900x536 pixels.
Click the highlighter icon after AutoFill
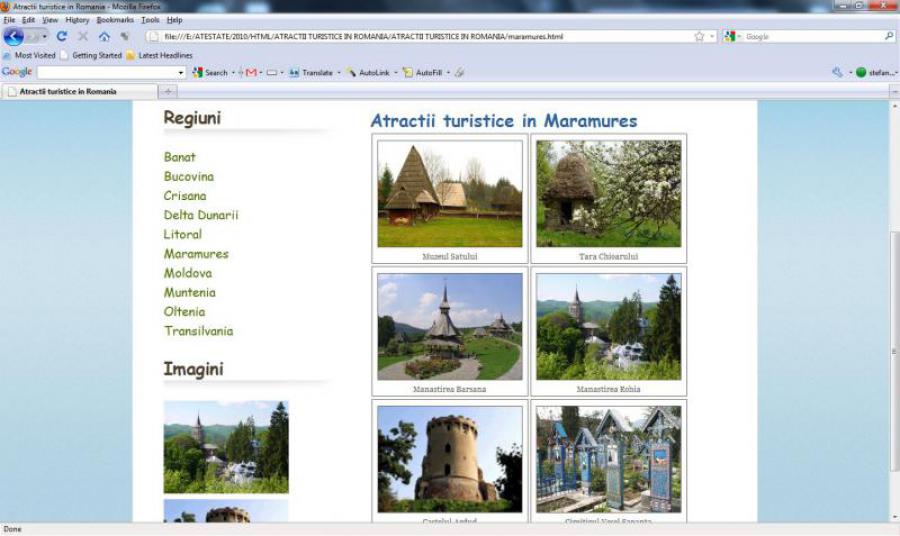459,72
